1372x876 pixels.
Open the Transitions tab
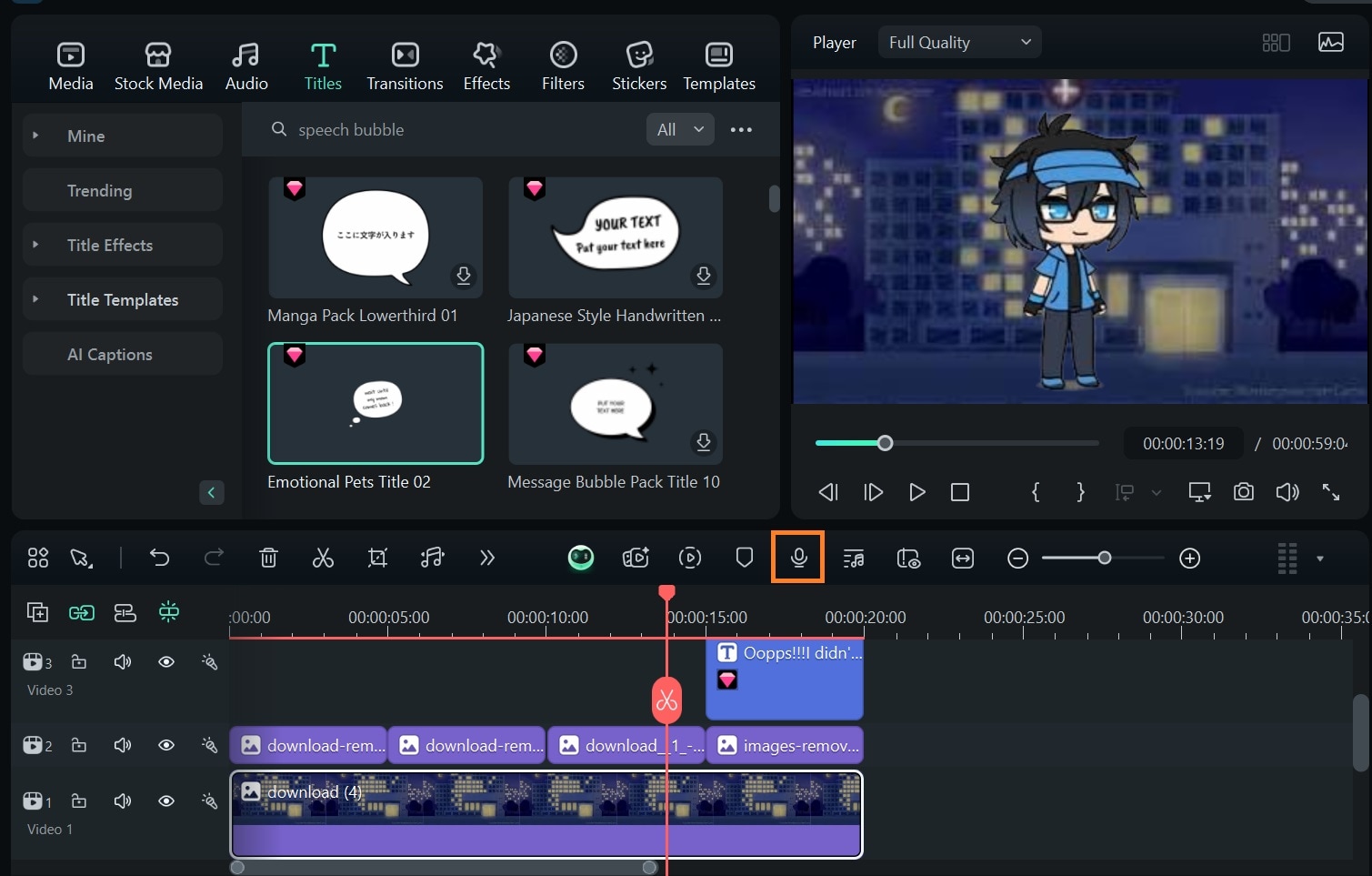(405, 66)
